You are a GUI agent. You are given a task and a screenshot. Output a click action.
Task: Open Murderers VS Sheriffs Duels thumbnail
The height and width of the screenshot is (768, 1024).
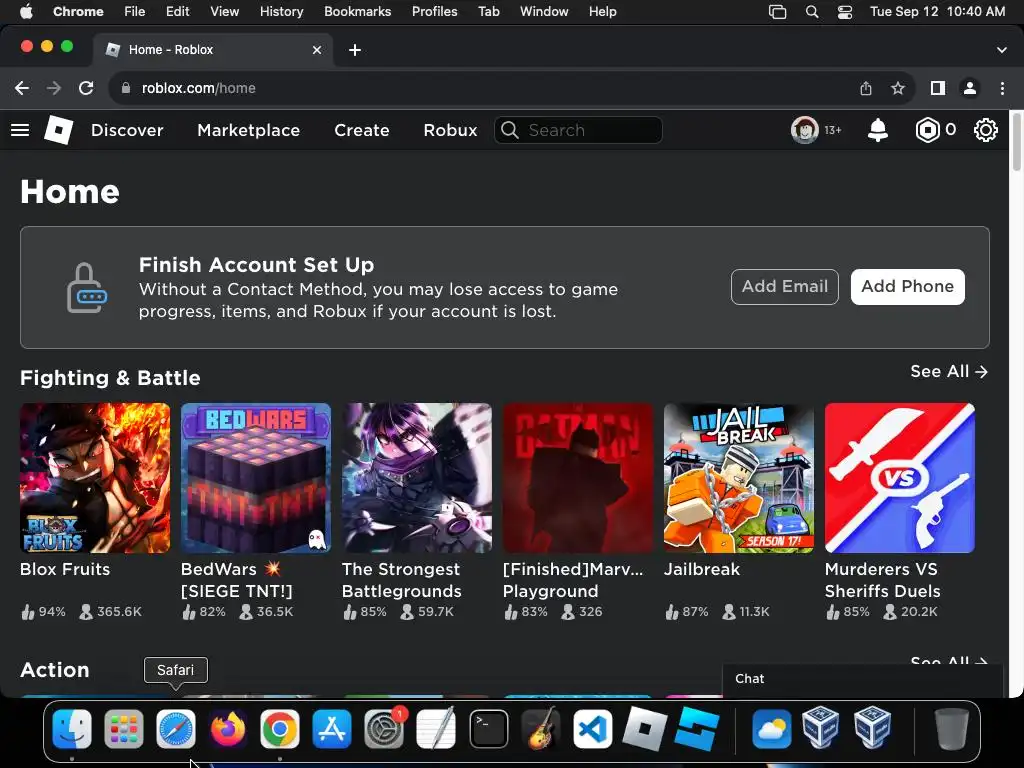pyautogui.click(x=900, y=478)
